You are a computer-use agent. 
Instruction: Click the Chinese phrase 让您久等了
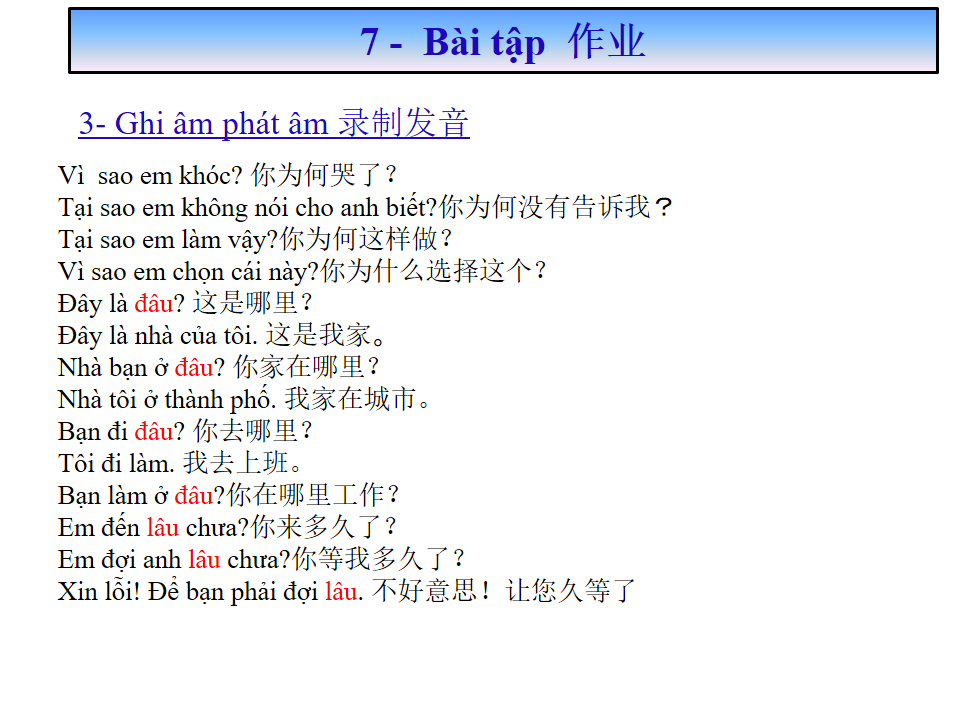click(570, 591)
